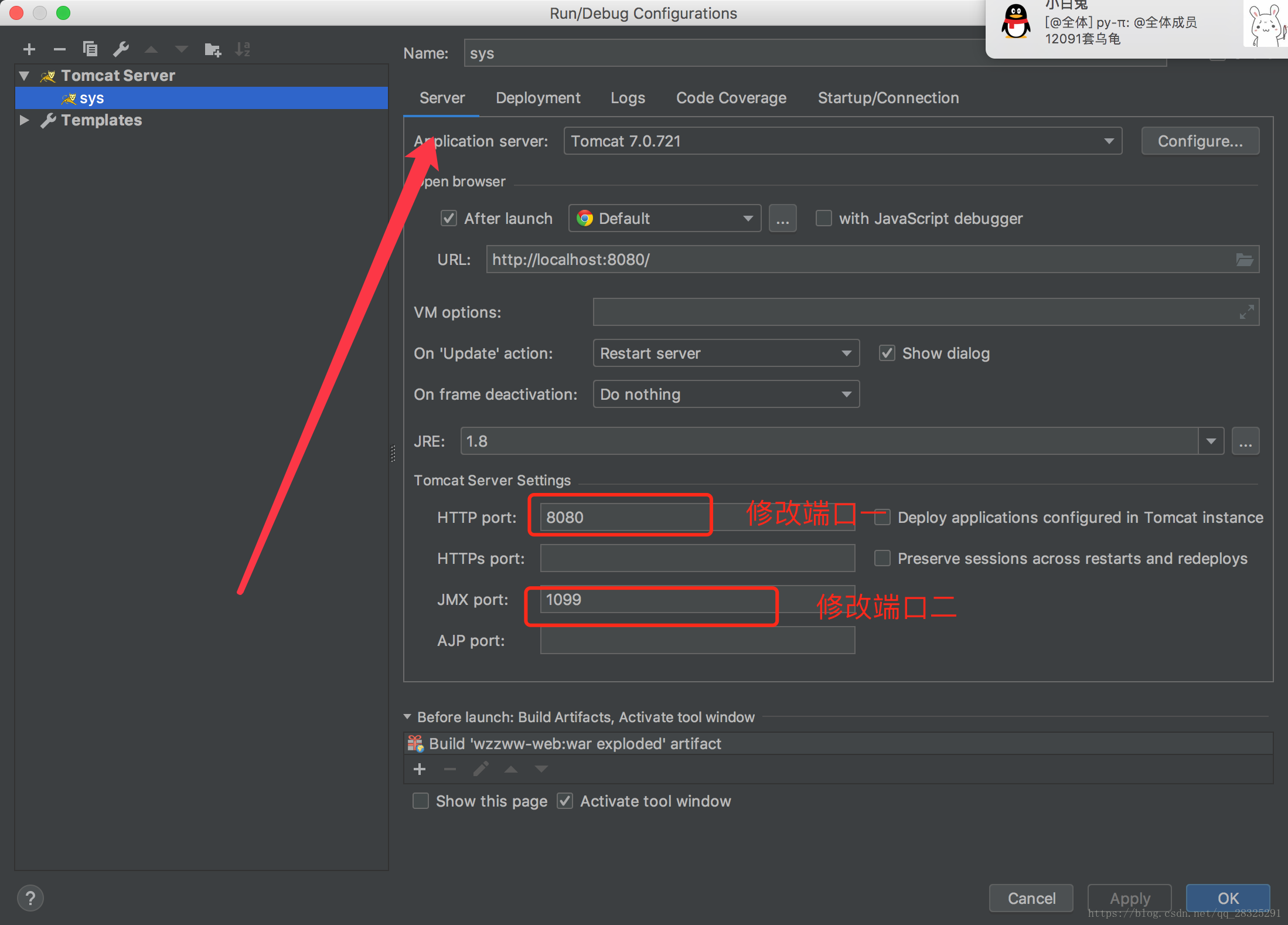Check Show this page option

pos(421,801)
